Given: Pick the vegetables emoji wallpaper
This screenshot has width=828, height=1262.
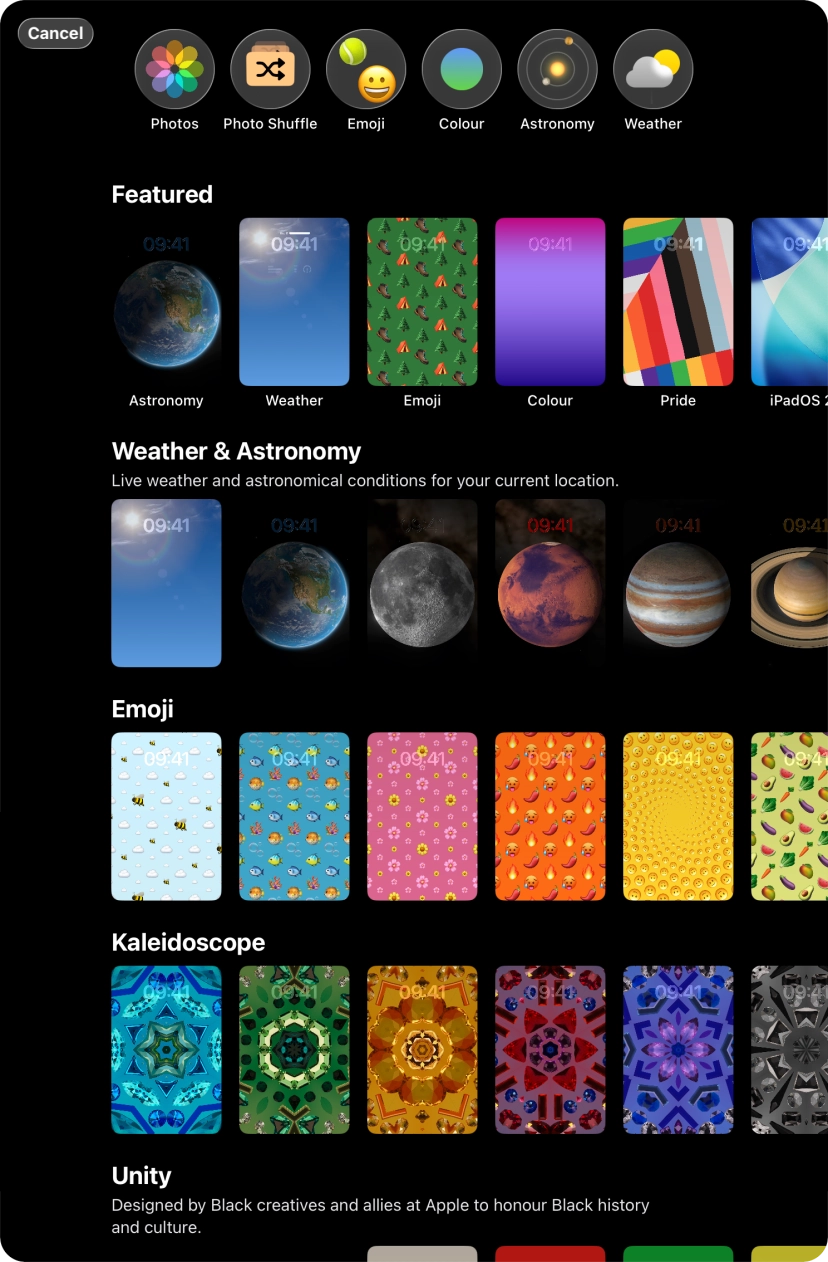Looking at the screenshot, I should click(790, 817).
